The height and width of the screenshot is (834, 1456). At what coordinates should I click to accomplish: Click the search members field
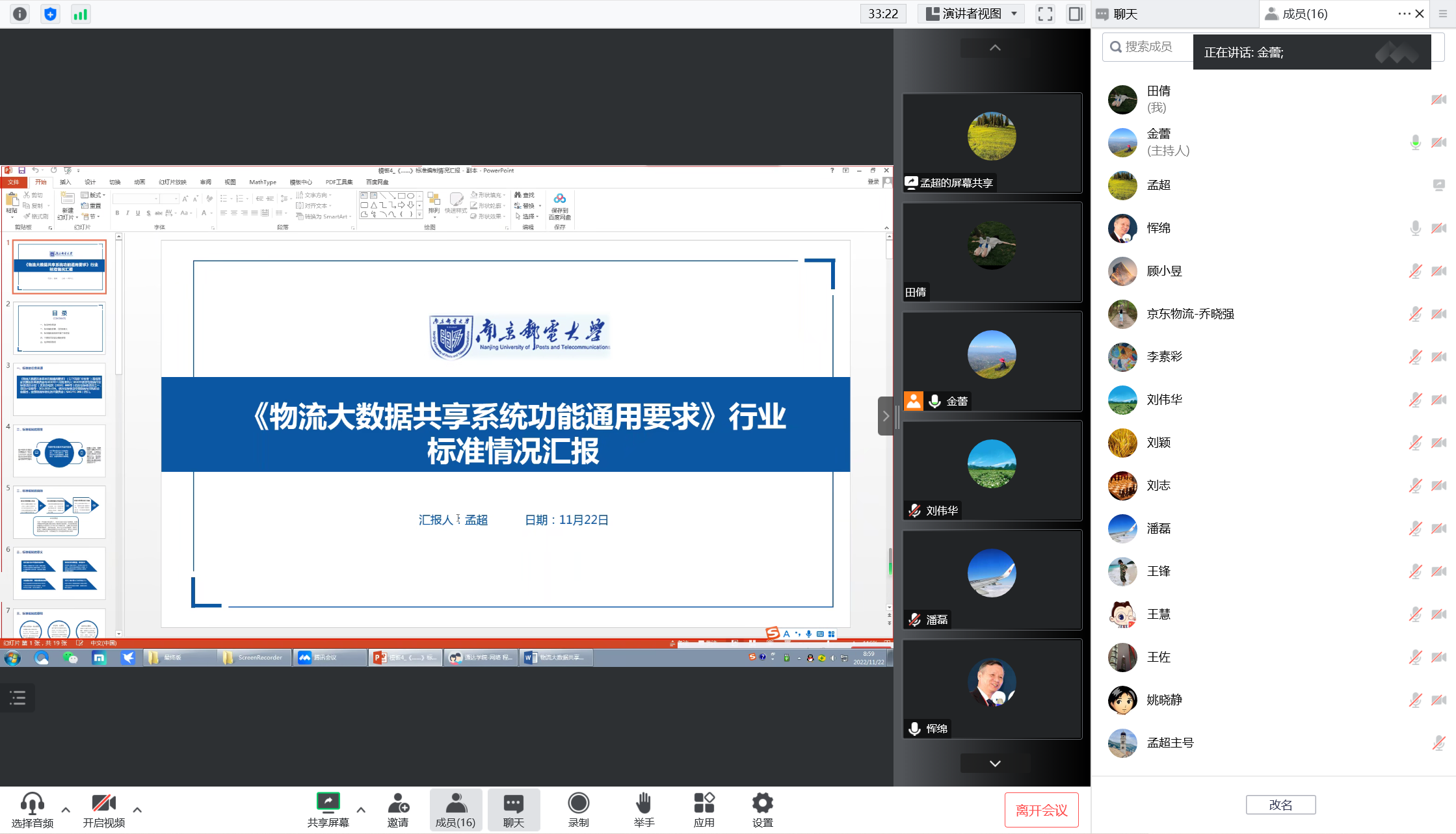1148,47
